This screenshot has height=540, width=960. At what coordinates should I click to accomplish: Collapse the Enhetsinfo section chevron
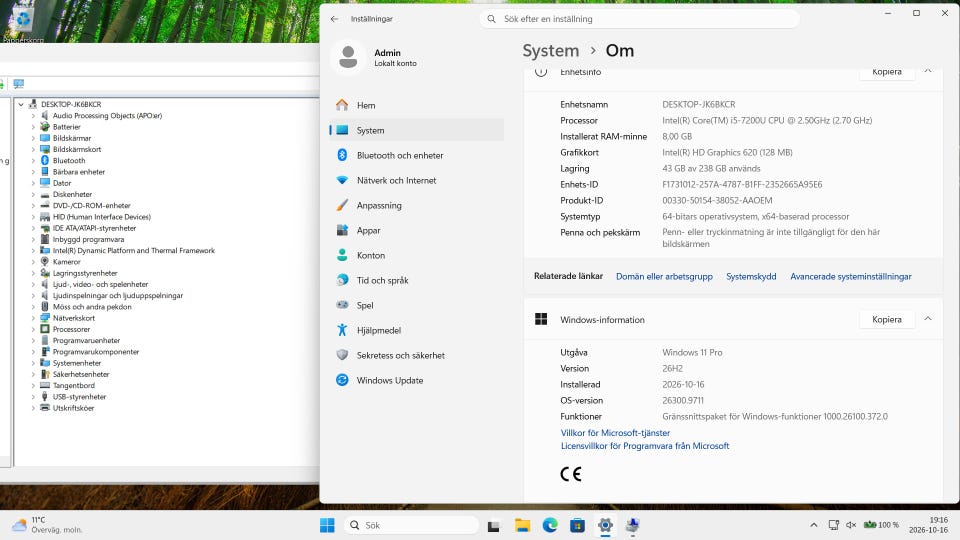928,72
